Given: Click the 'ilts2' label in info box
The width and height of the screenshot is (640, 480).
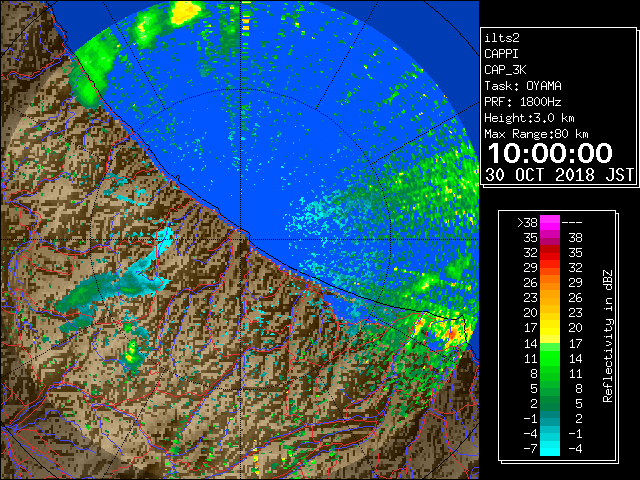Looking at the screenshot, I should point(502,38).
